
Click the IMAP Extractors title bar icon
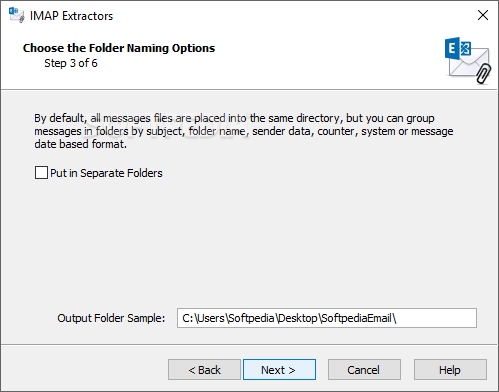pos(17,15)
